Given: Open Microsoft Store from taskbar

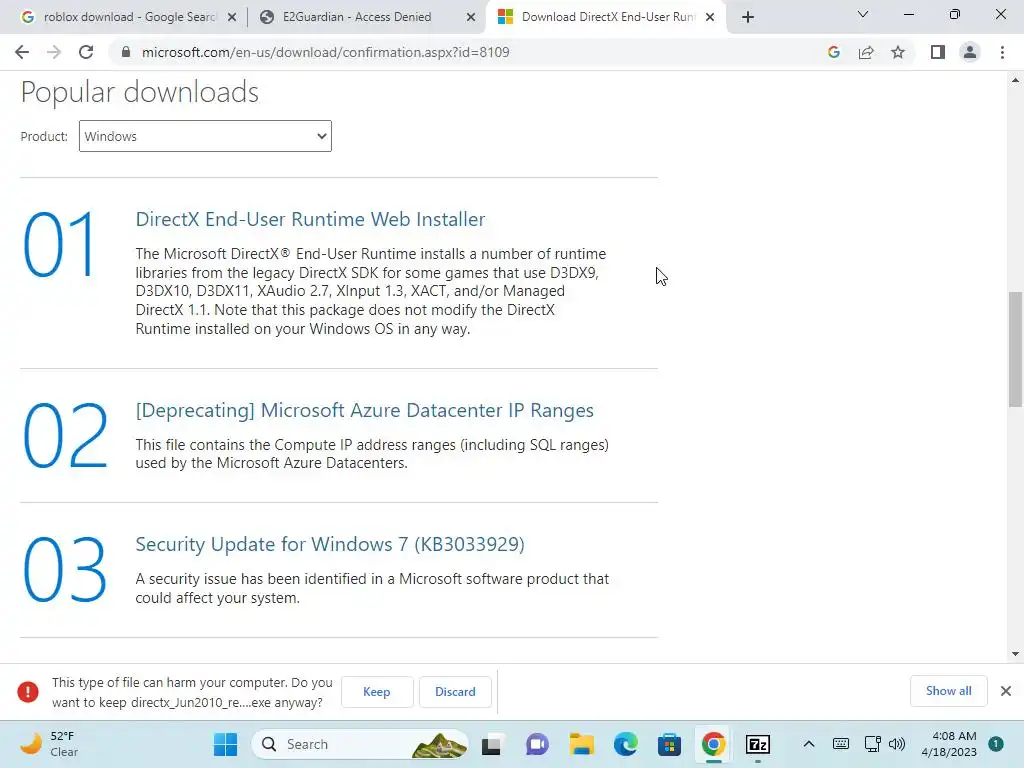Looking at the screenshot, I should click(669, 744).
